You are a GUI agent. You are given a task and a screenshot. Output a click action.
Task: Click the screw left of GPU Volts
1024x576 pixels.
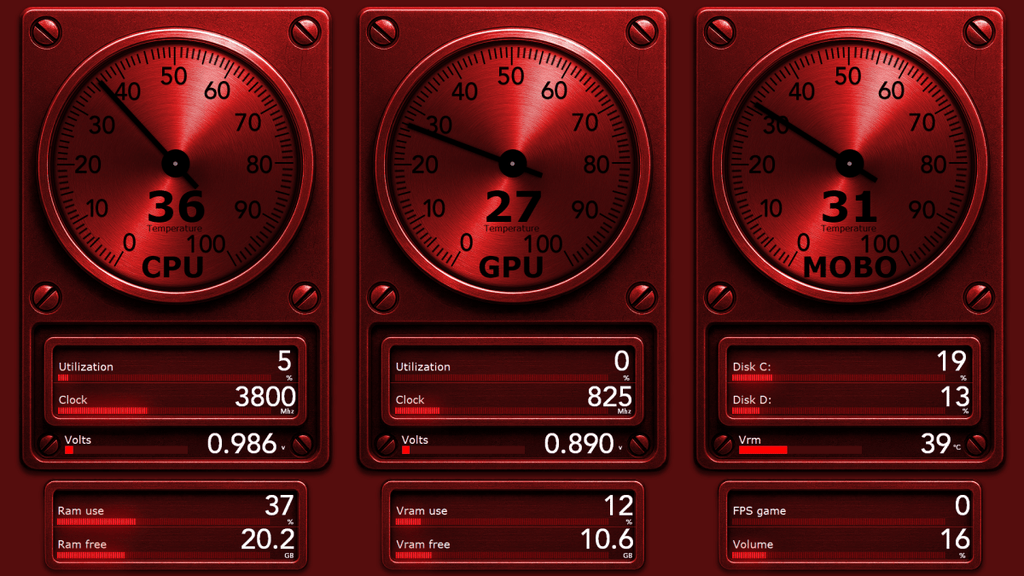click(385, 445)
